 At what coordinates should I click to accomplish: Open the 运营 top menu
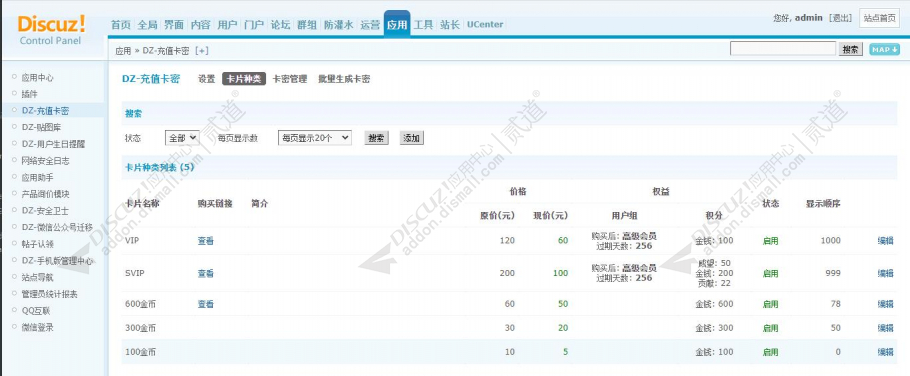pos(370,25)
